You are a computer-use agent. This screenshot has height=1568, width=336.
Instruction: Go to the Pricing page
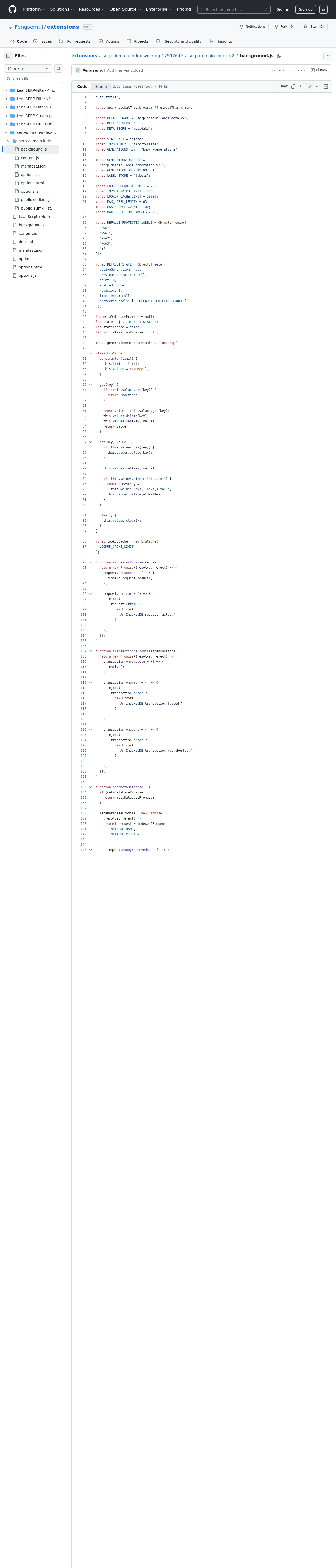click(183, 9)
